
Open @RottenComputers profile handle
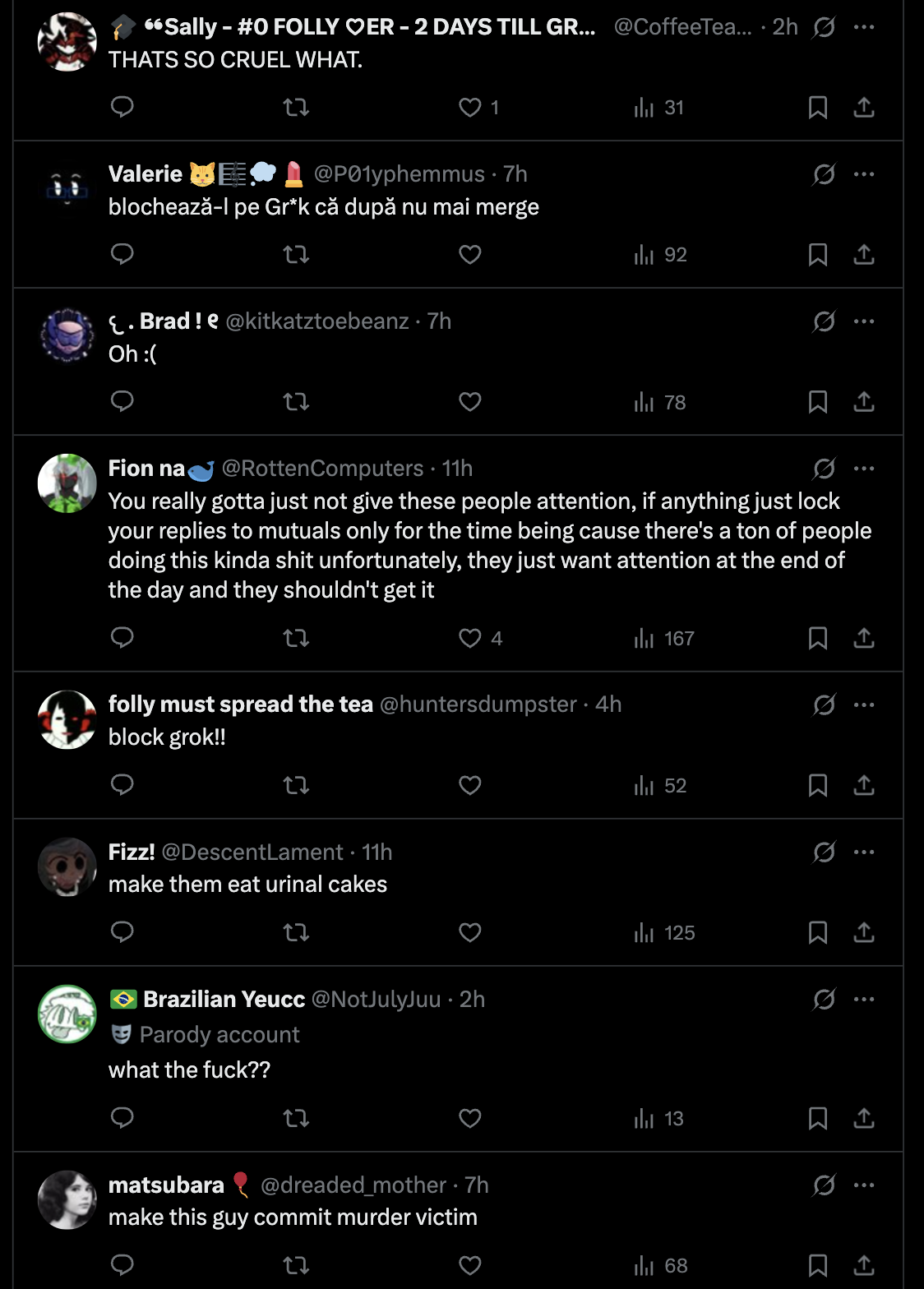(322, 469)
